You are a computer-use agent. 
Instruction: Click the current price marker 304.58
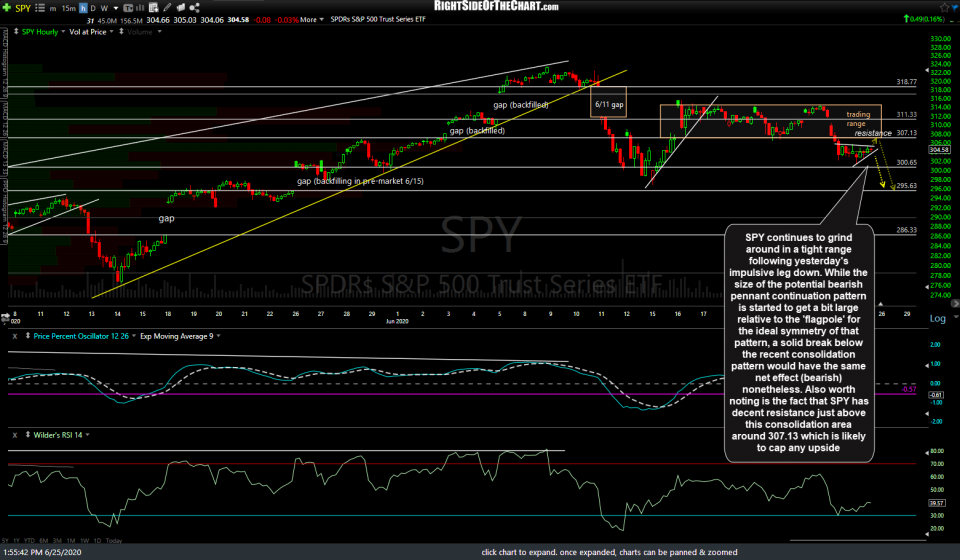(939, 150)
